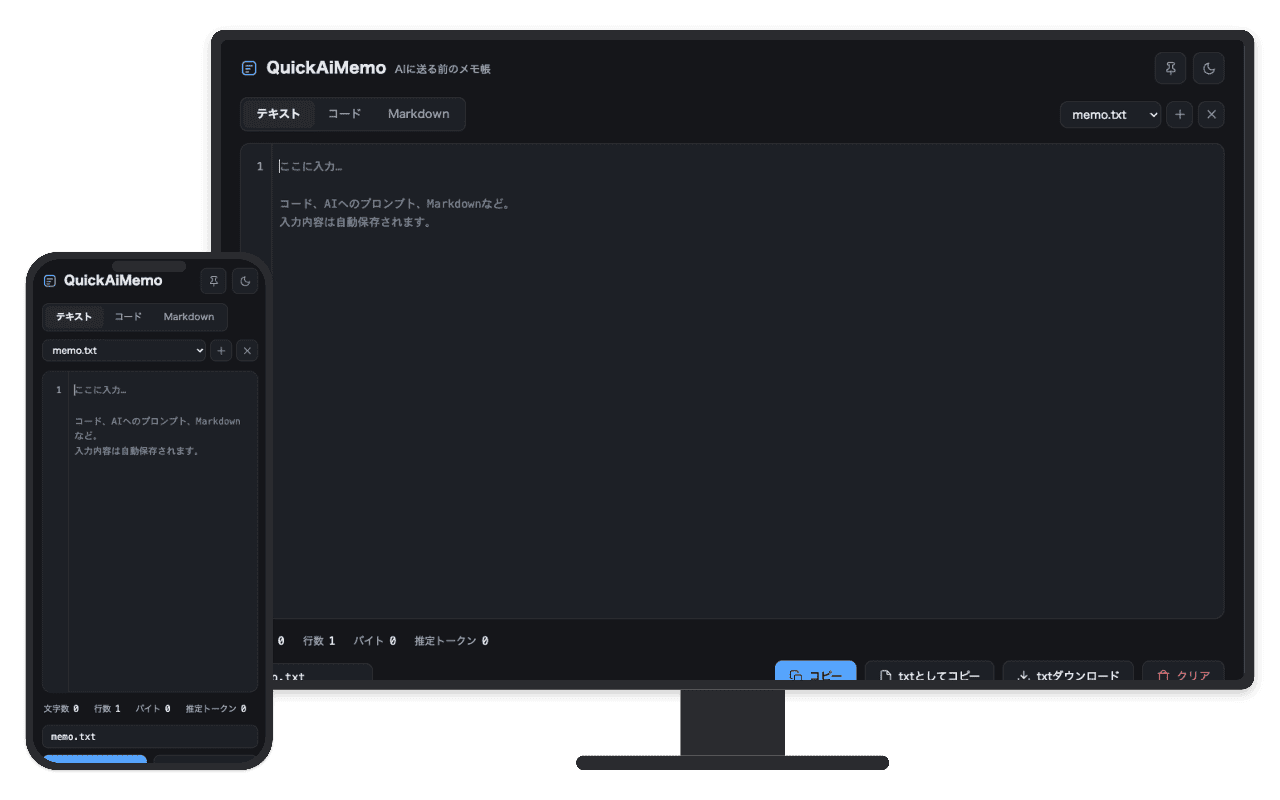Click the pin icon on phone mockup
Screen dimensions: 1280x800
(213, 281)
